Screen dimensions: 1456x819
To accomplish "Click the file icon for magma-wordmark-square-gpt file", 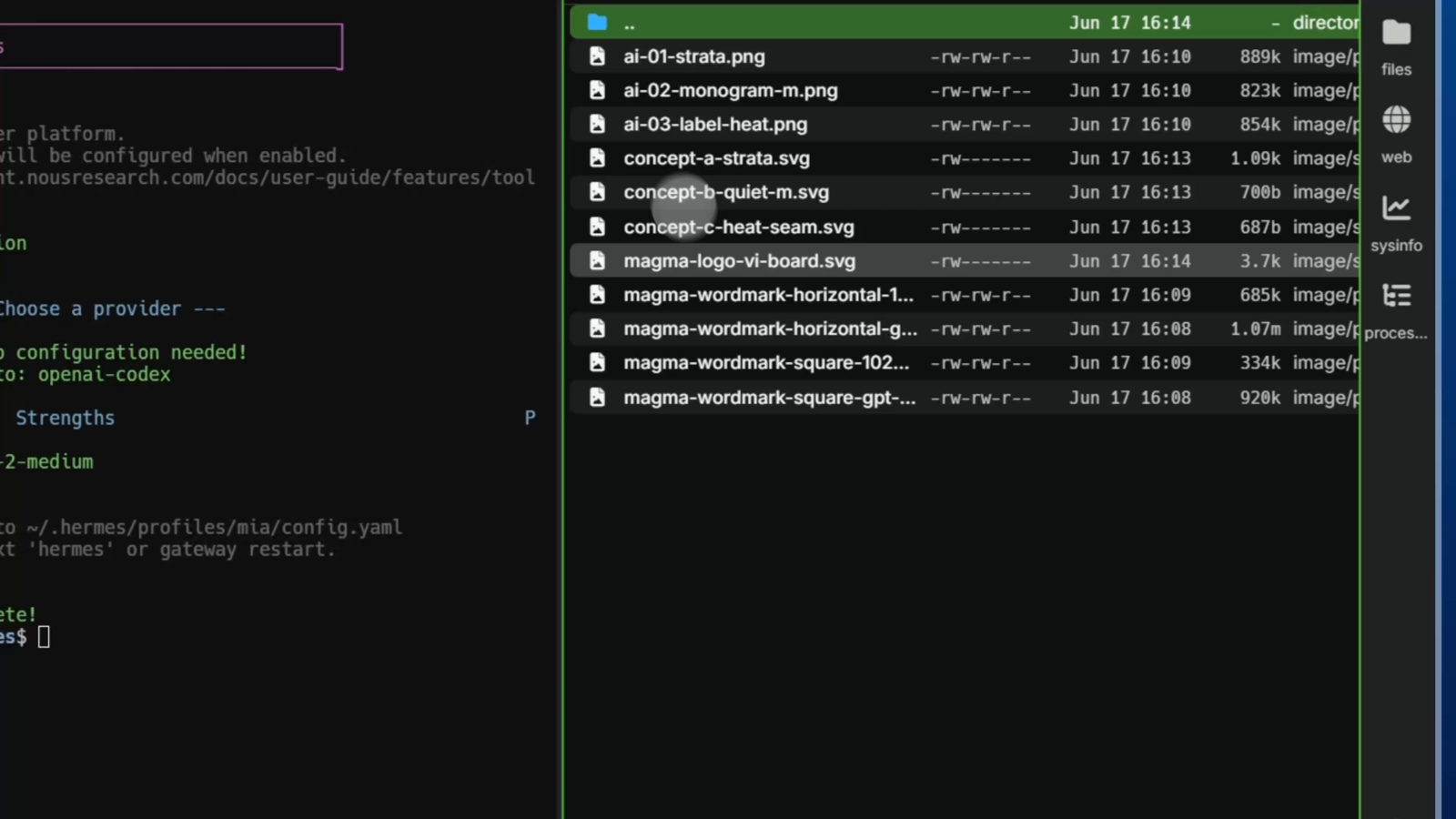I will click(597, 398).
